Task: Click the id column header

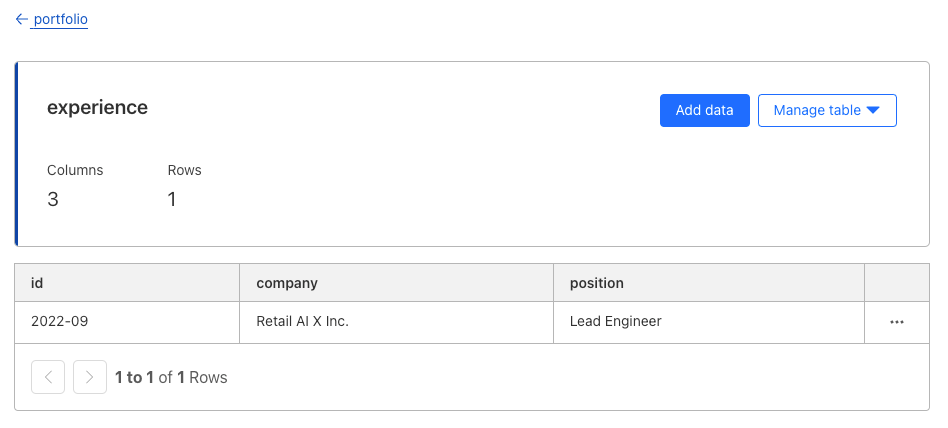Action: tap(127, 283)
